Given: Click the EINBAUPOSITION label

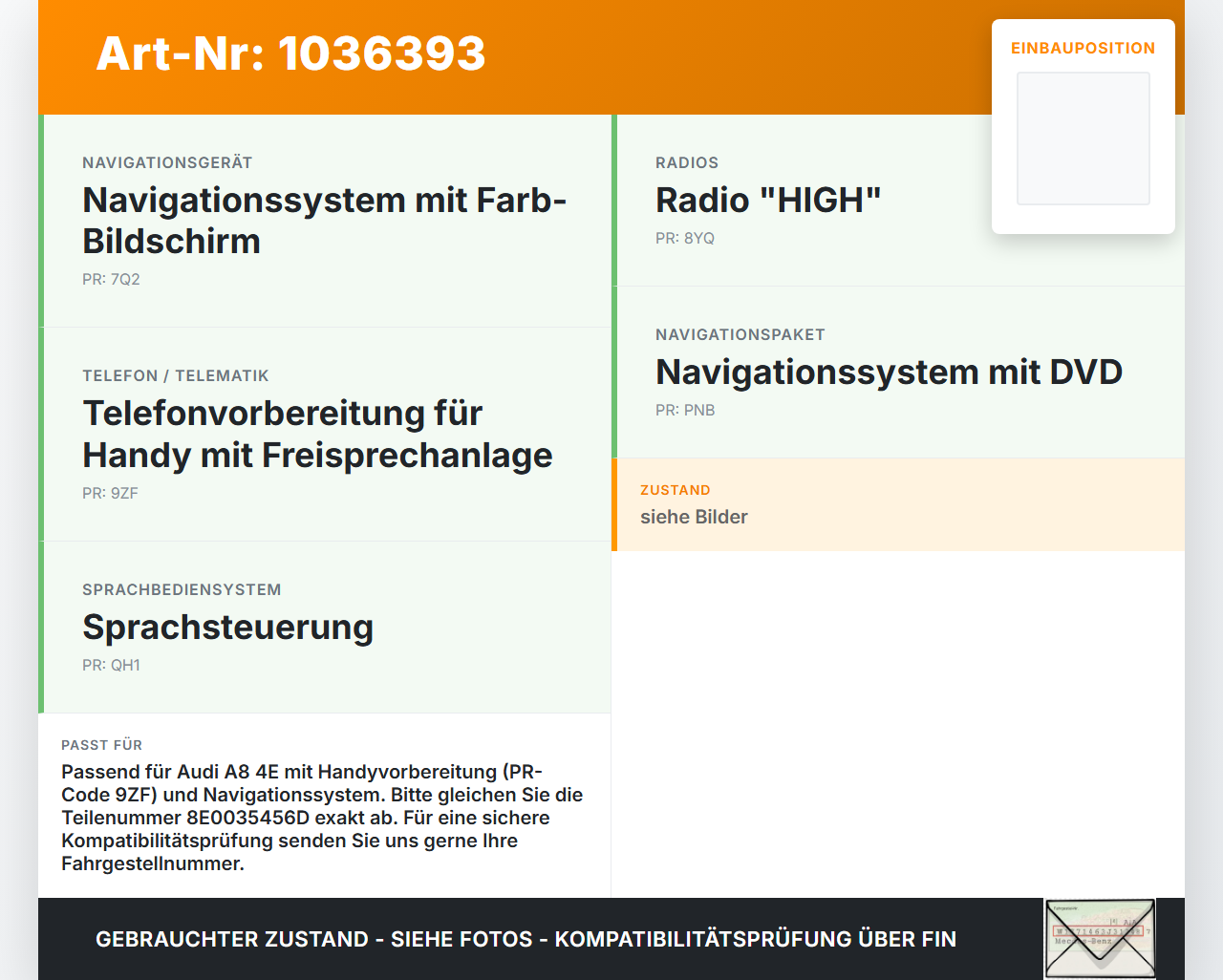Looking at the screenshot, I should pyautogui.click(x=1084, y=48).
